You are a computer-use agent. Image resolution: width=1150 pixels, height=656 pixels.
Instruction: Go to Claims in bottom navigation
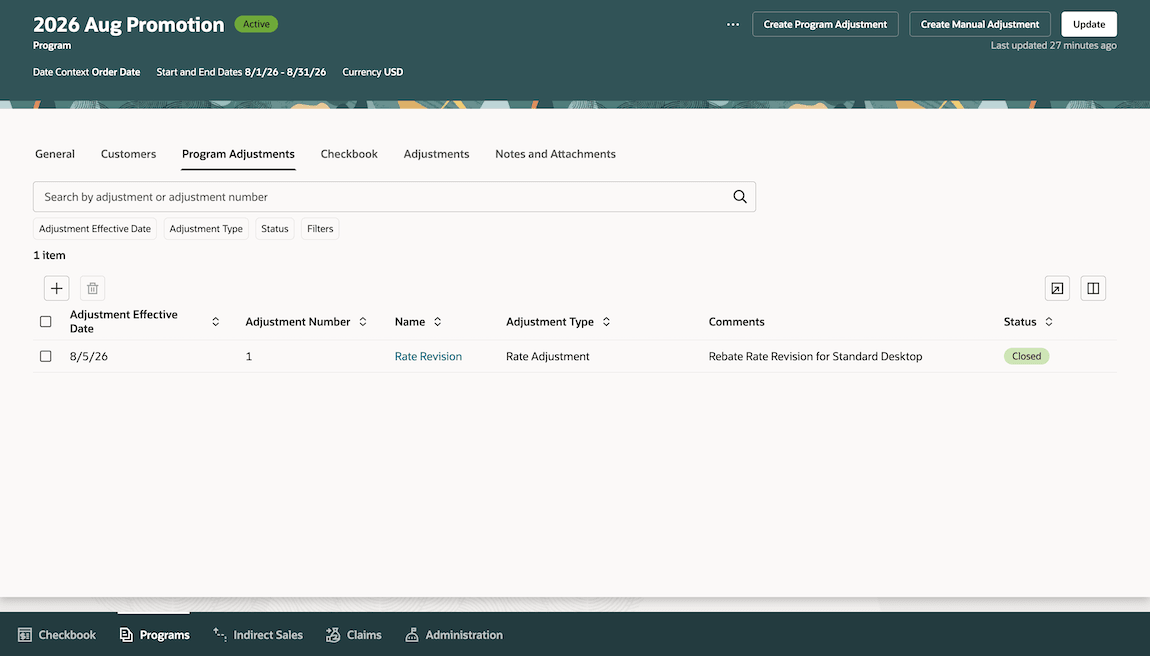[x=354, y=635]
